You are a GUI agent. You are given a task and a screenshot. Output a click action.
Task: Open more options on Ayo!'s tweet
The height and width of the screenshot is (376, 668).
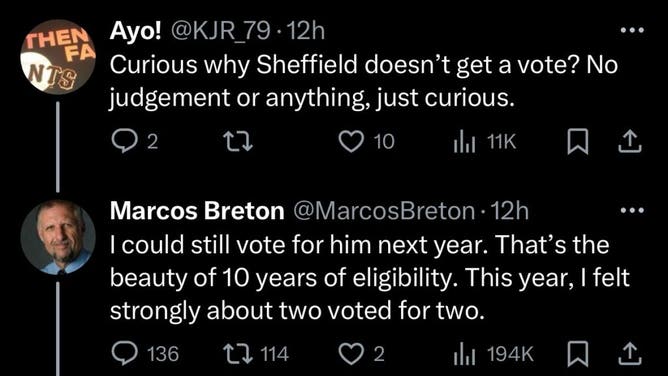[633, 30]
